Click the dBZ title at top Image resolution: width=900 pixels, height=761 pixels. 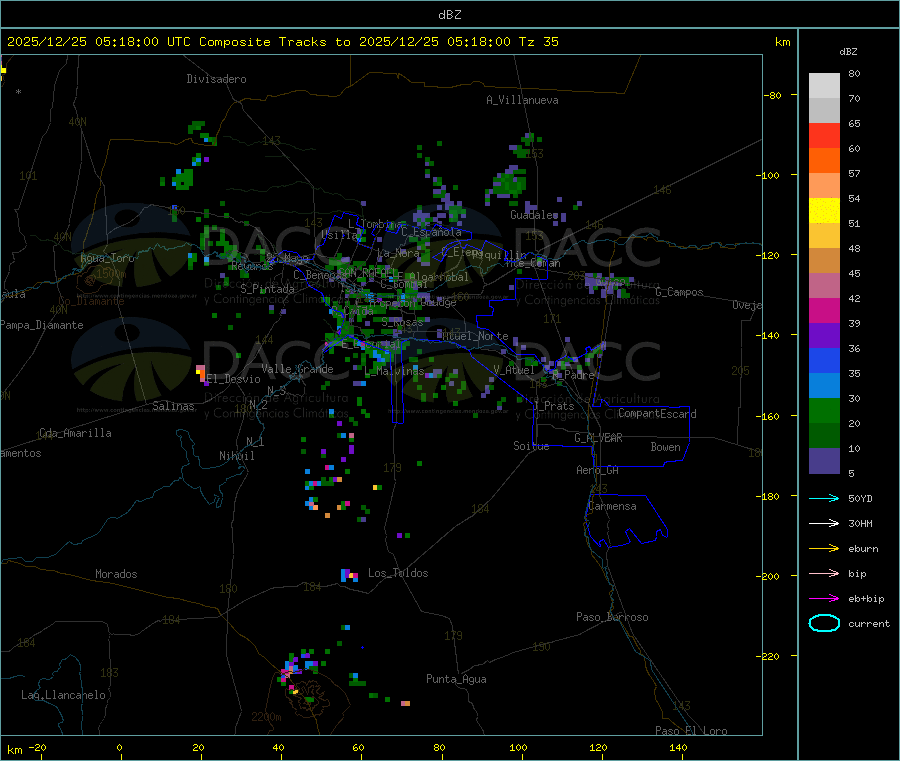(449, 15)
